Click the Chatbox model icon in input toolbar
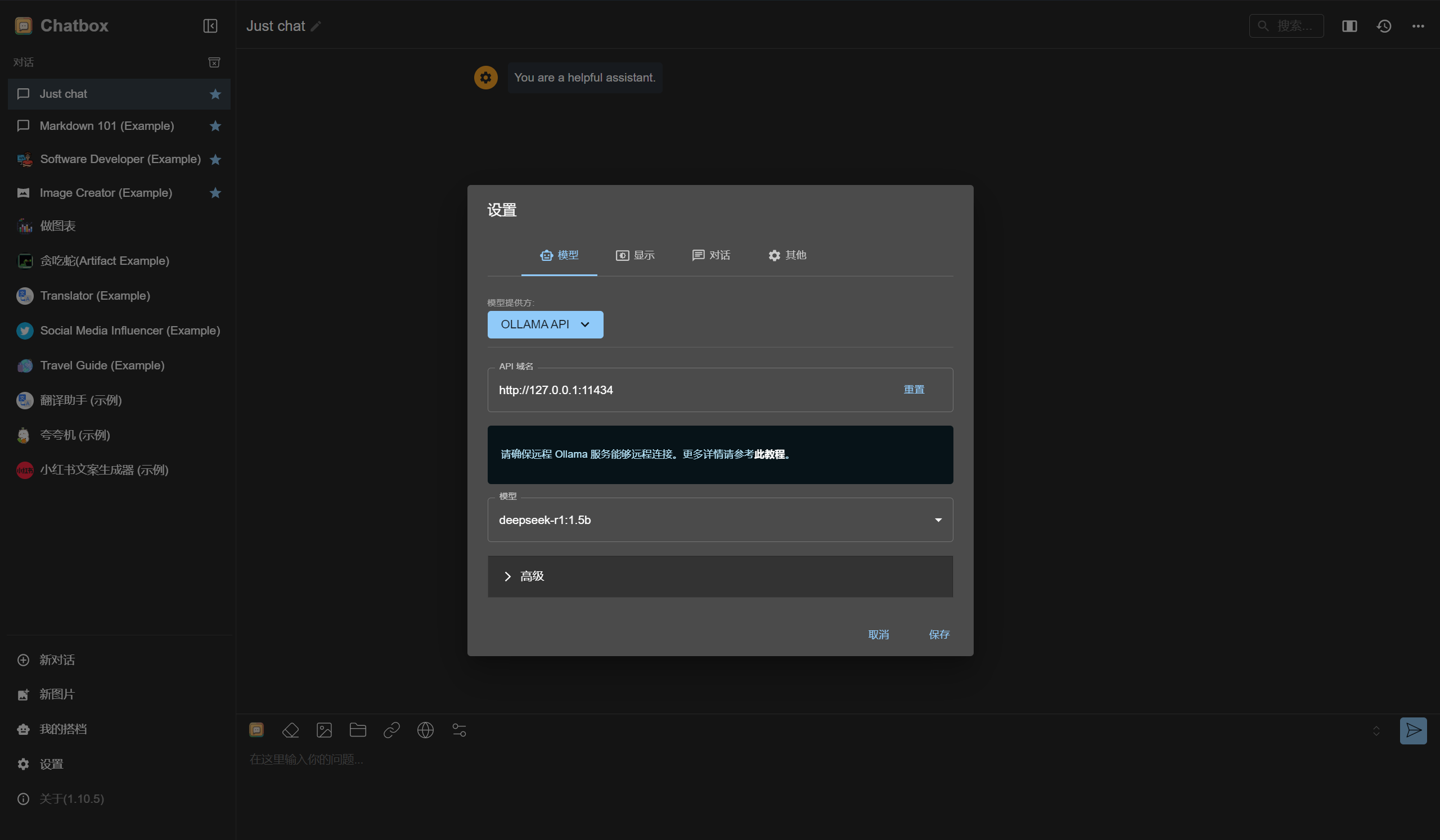Viewport: 1440px width, 840px height. coord(256,730)
